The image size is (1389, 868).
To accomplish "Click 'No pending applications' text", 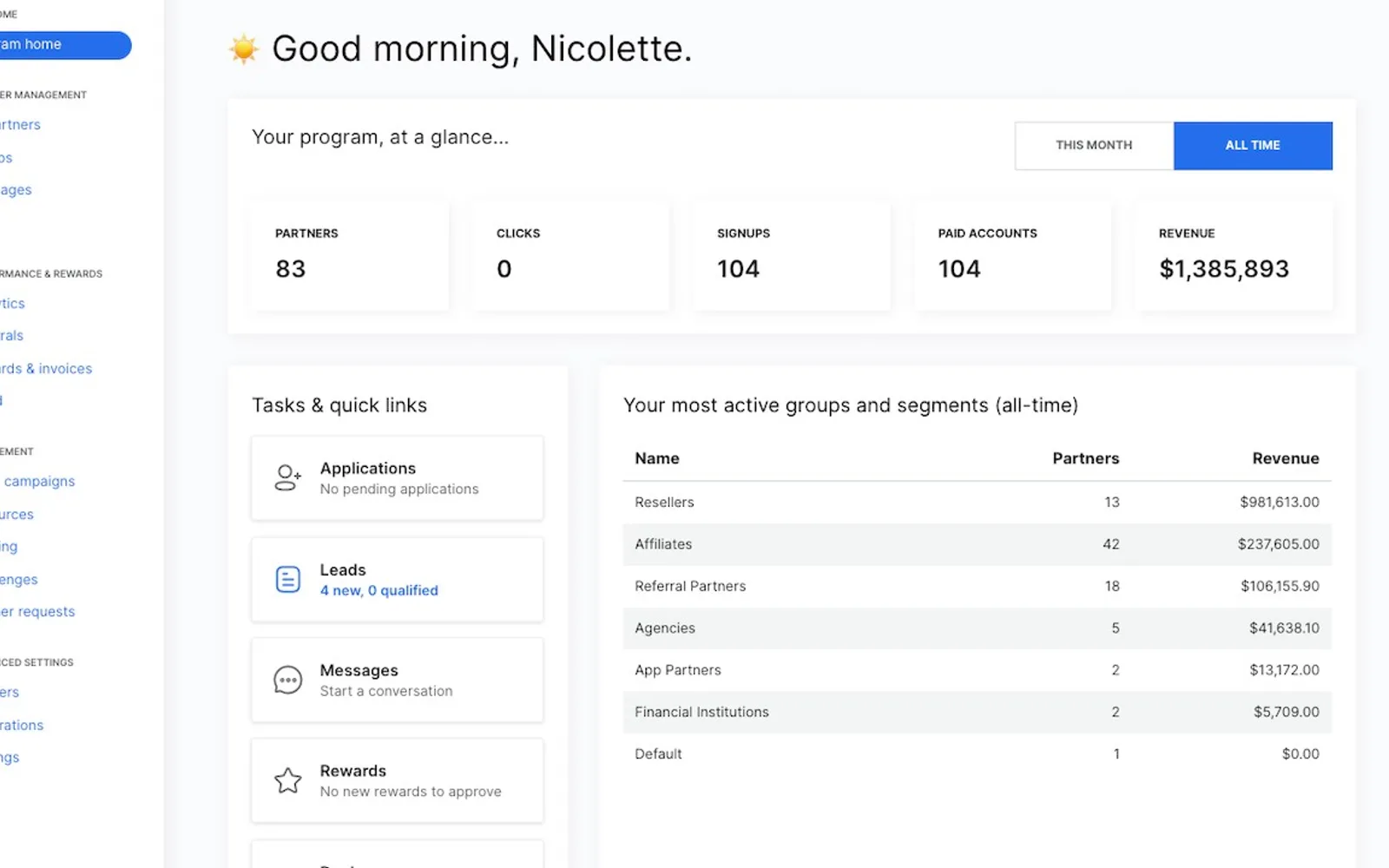I will (x=399, y=489).
